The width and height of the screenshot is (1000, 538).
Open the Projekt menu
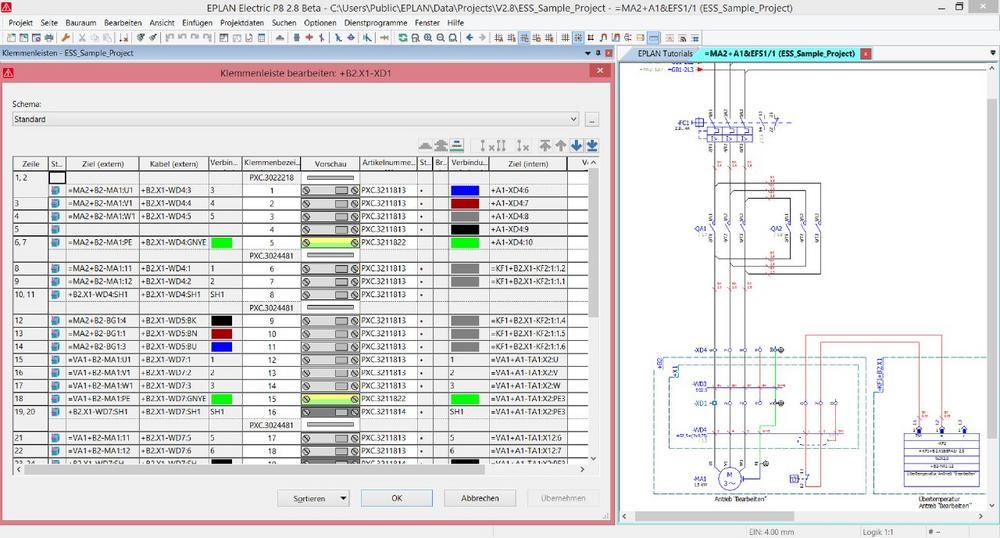(20, 22)
